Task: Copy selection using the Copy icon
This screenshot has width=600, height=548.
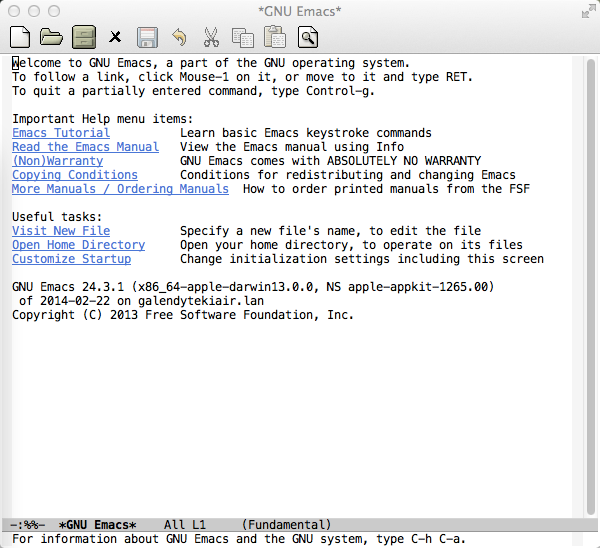Action: [x=243, y=38]
